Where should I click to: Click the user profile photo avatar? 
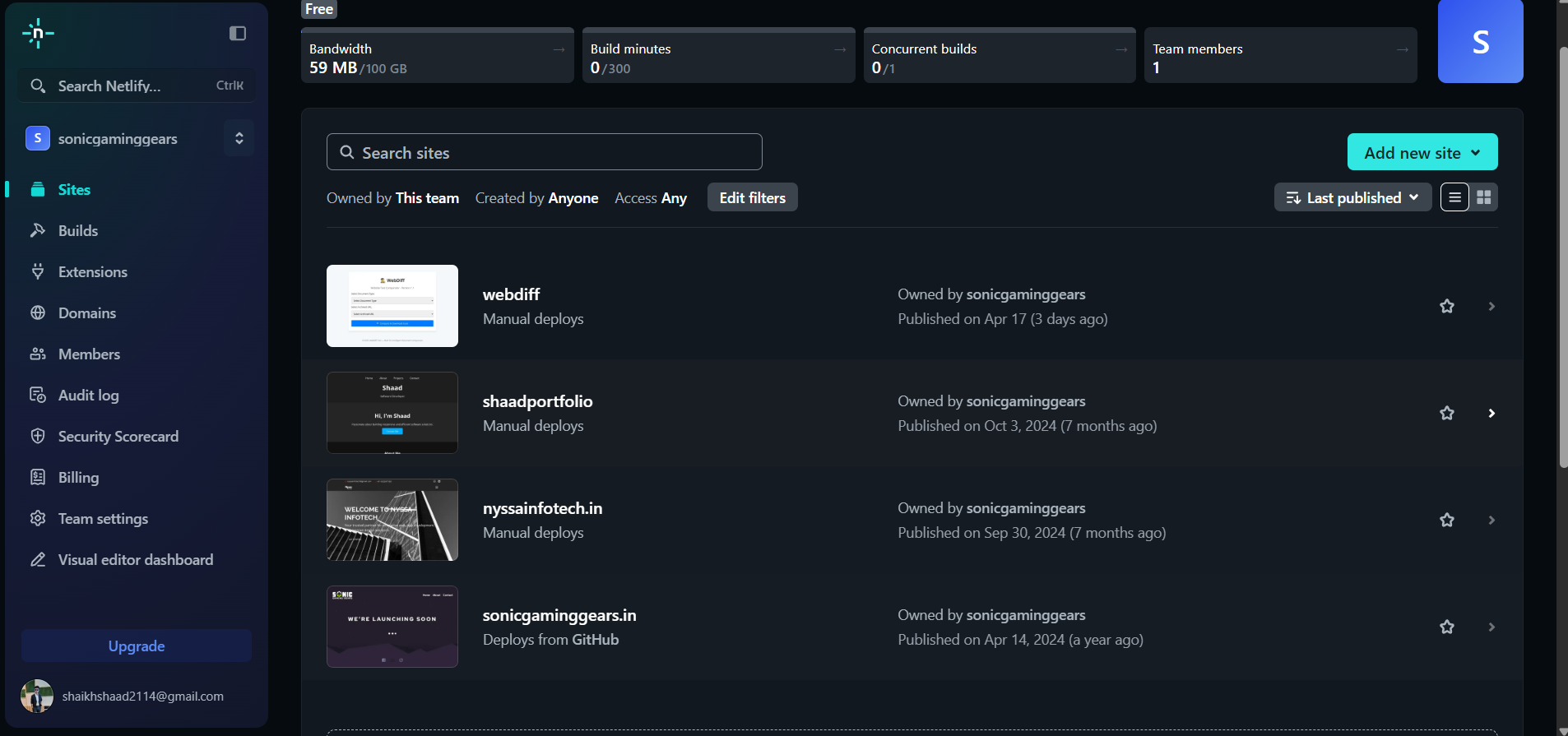(x=37, y=696)
